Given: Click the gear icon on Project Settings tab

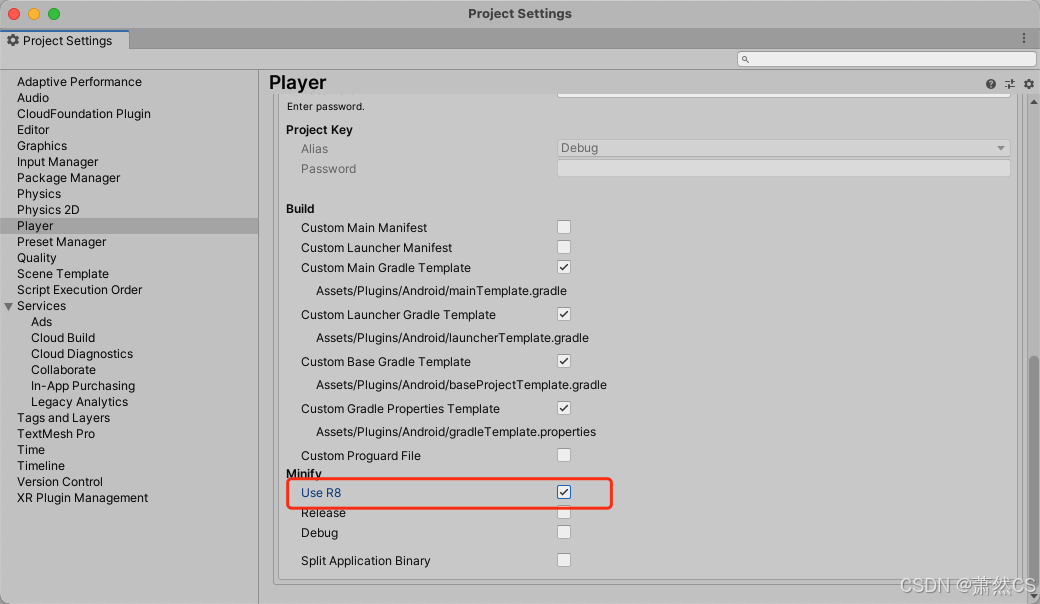Looking at the screenshot, I should tap(13, 40).
